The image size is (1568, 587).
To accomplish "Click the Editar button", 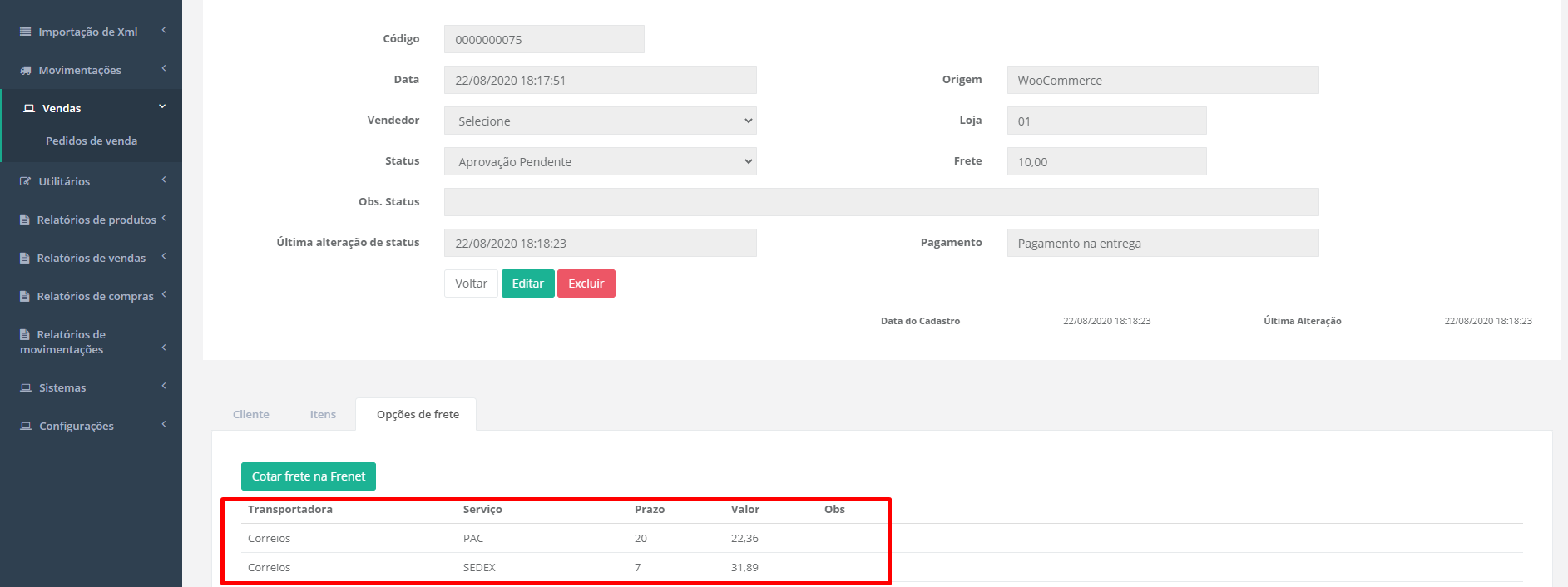I will pos(527,284).
